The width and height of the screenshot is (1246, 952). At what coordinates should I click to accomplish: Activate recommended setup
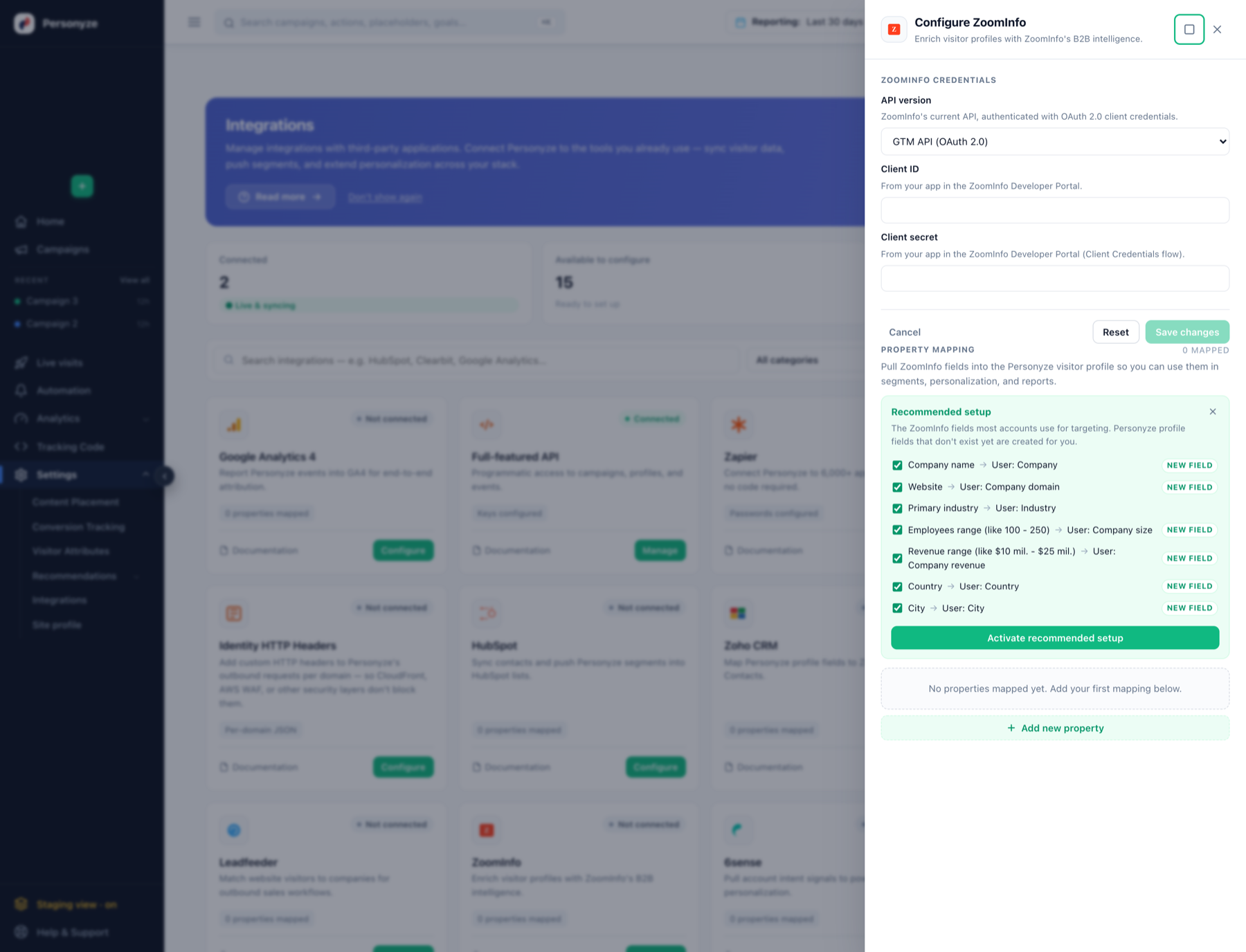click(x=1054, y=638)
